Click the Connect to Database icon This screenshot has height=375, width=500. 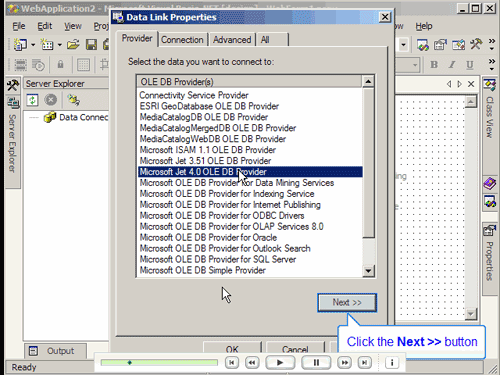coord(73,100)
